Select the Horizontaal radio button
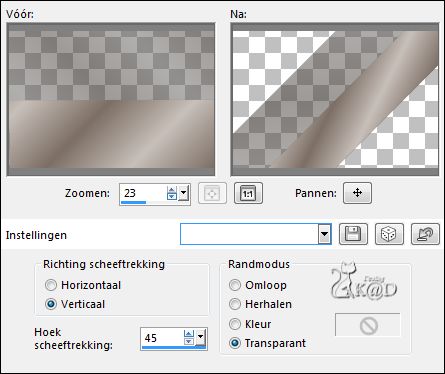 pyautogui.click(x=51, y=285)
